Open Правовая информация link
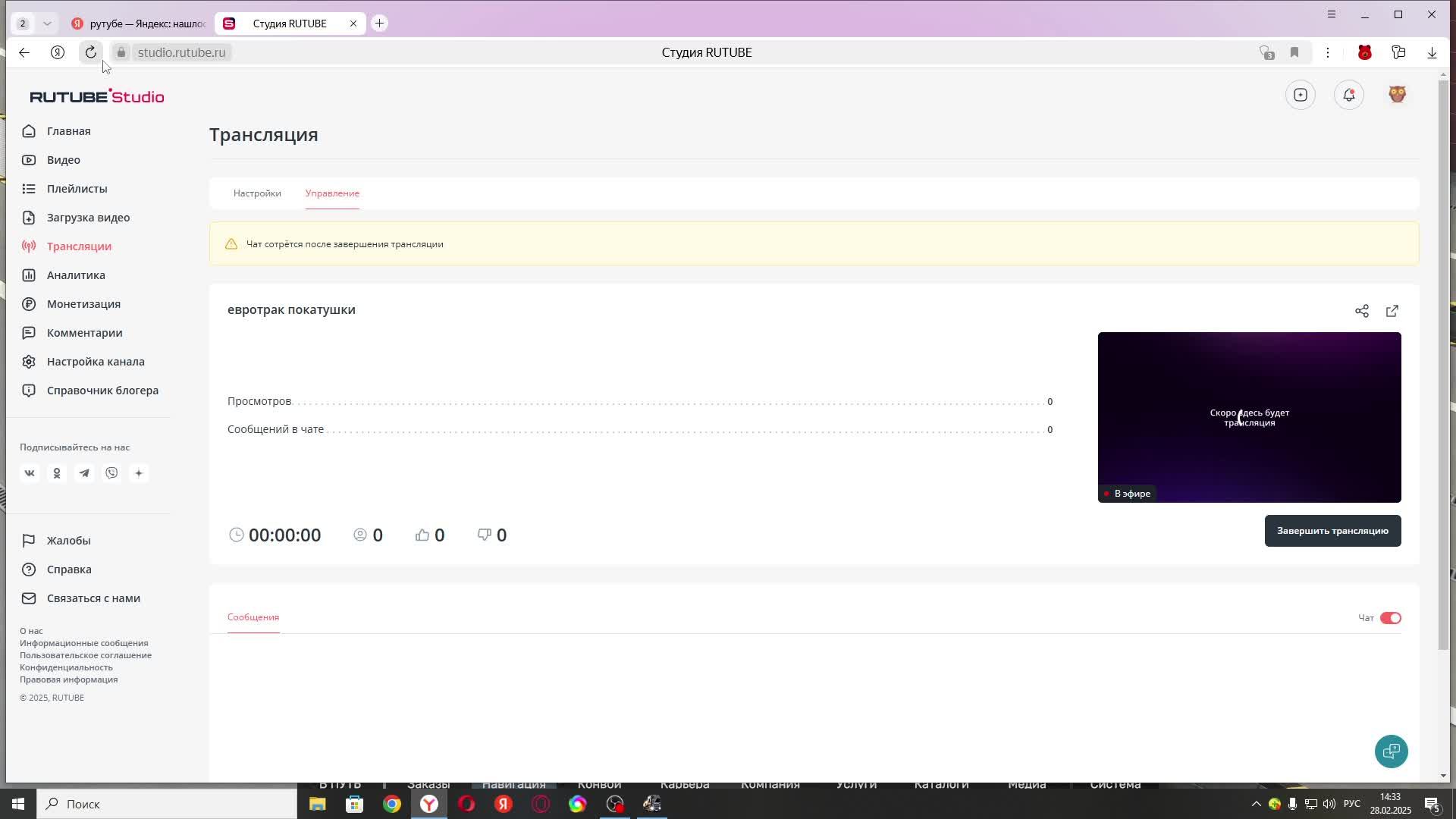The height and width of the screenshot is (819, 1456). [x=69, y=679]
